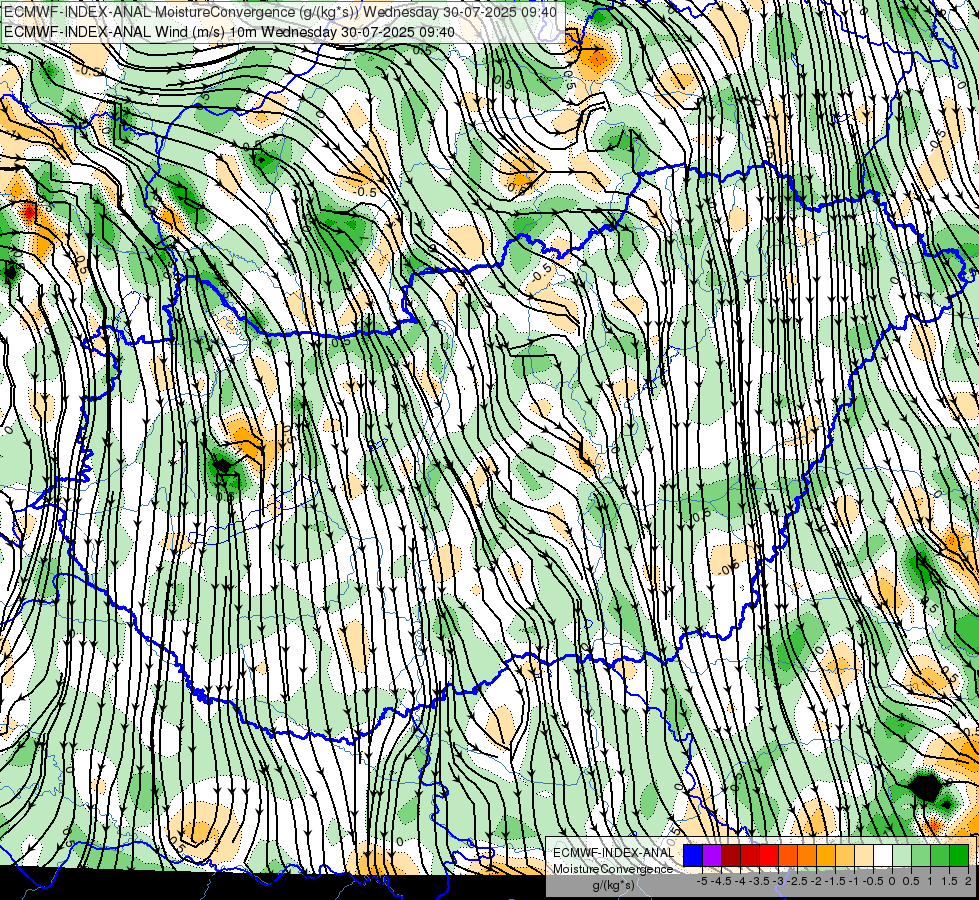Click the legend label ECMWF-INDEX-ANAL
979x900 pixels.
coord(613,853)
